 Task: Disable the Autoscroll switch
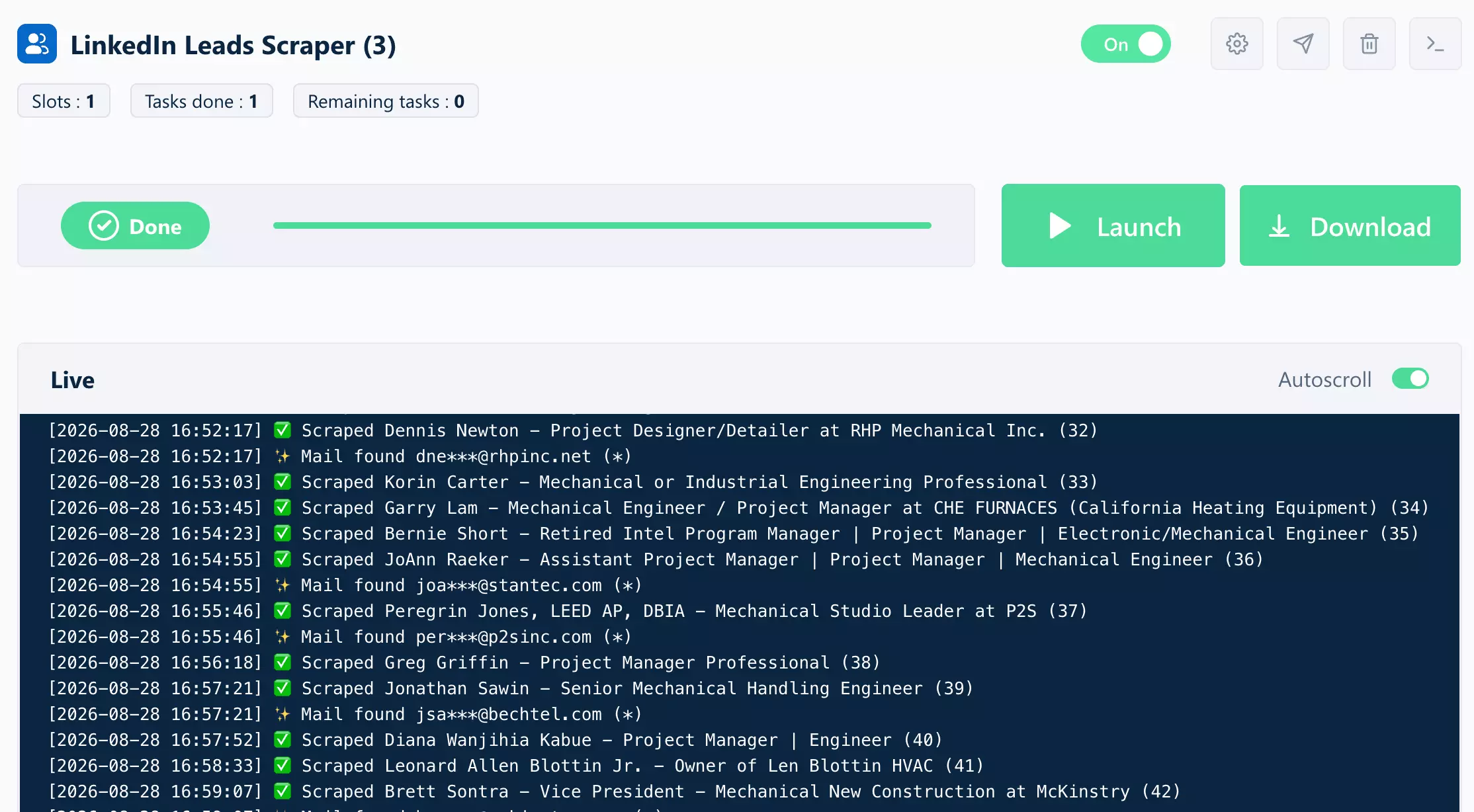point(1410,379)
